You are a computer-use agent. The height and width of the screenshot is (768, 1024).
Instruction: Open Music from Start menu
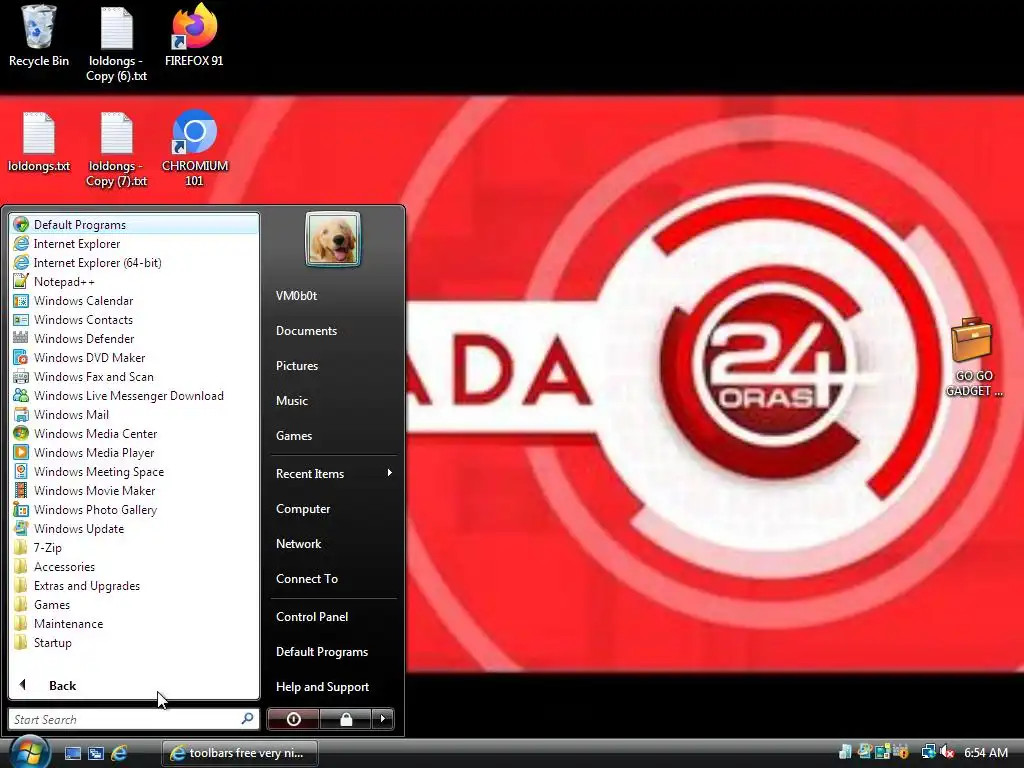291,400
